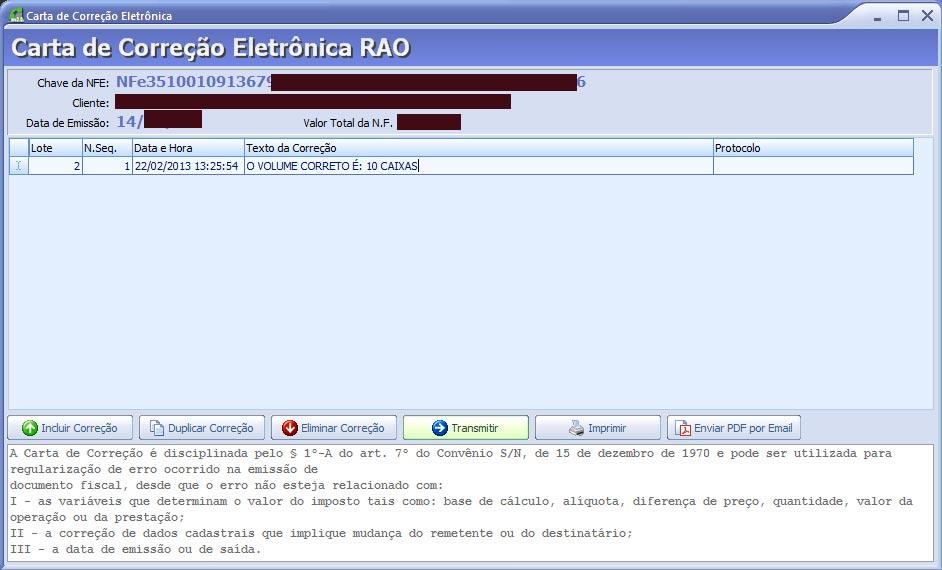Select the 22/02/2013 13:25:54 date cell

(188, 166)
